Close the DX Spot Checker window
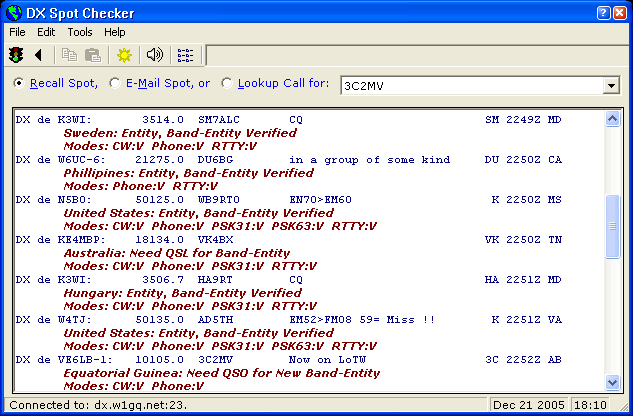This screenshot has height=416, width=633. 620,13
